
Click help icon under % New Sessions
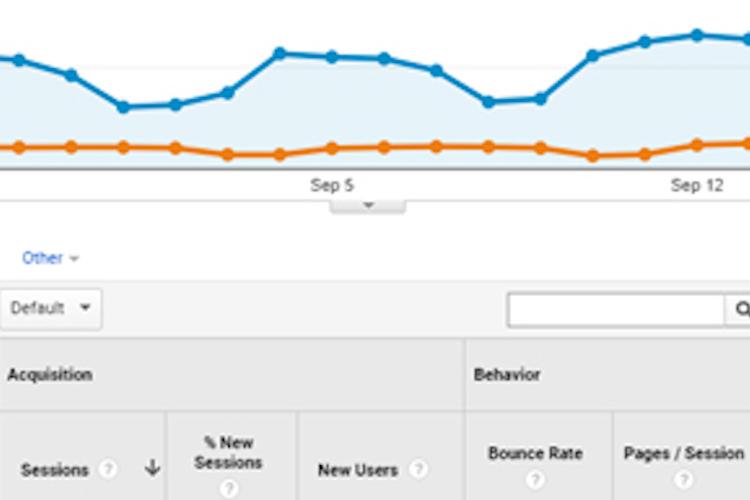[x=229, y=489]
